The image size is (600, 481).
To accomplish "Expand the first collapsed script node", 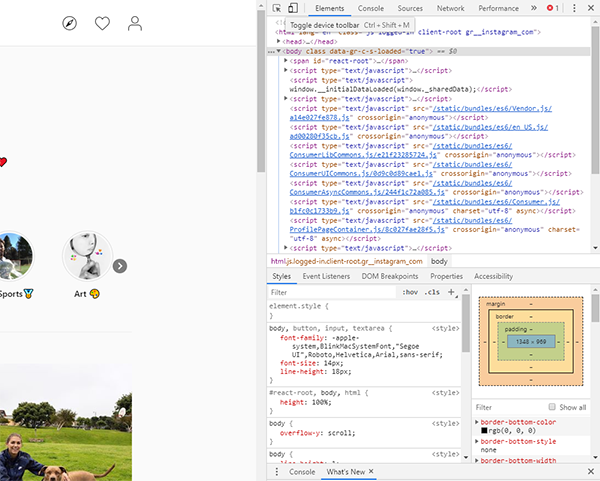I will tap(285, 70).
